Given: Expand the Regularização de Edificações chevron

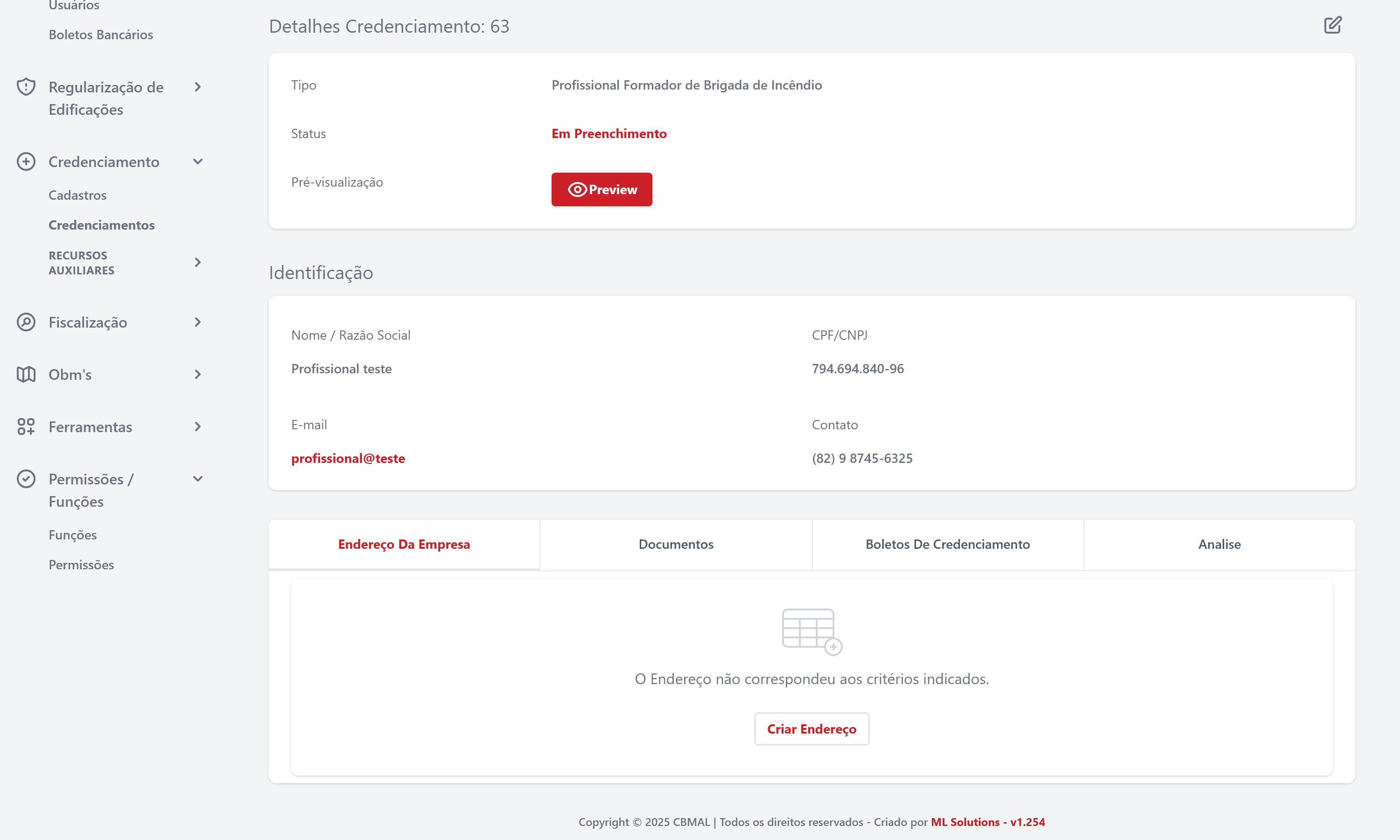Looking at the screenshot, I should [x=197, y=87].
